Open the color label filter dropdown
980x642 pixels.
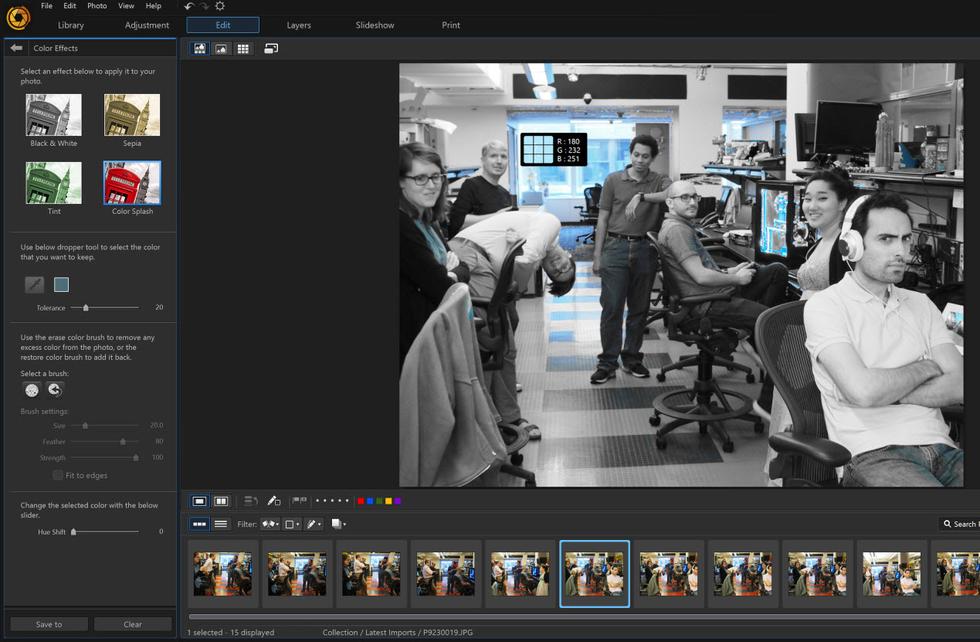pos(292,524)
